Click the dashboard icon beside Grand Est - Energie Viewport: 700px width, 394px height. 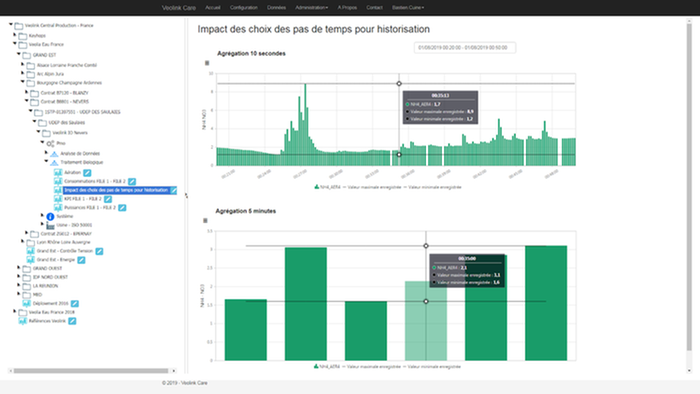(30, 260)
